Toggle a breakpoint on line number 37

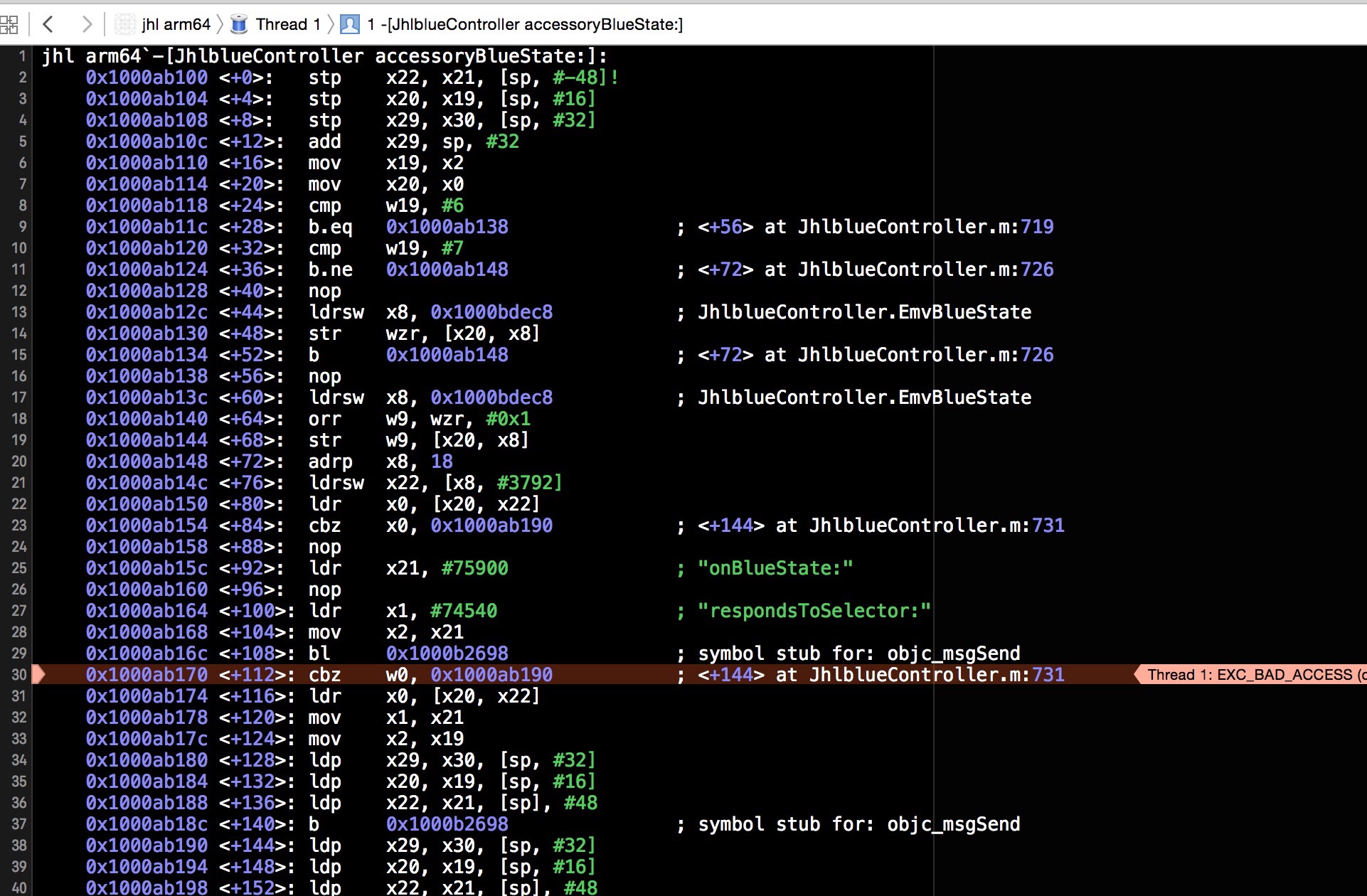tap(18, 823)
